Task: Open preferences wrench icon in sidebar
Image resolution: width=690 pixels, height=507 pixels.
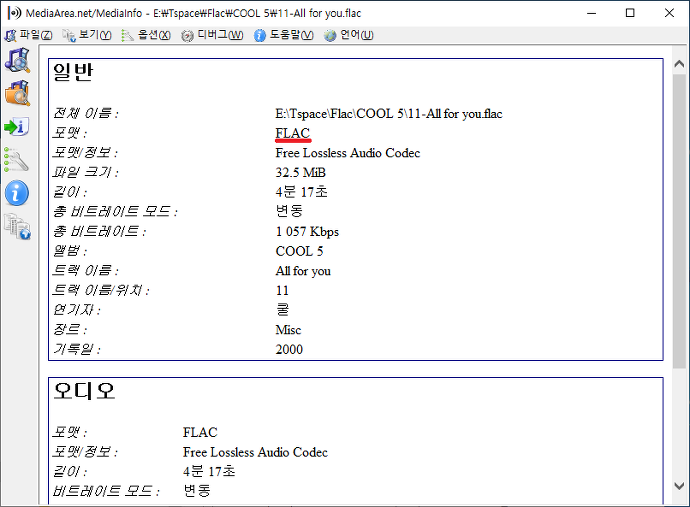Action: [16, 159]
